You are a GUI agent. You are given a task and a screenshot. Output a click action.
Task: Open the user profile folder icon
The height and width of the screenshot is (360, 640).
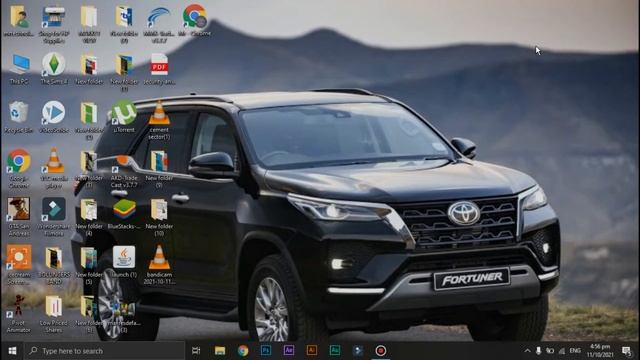[19, 20]
